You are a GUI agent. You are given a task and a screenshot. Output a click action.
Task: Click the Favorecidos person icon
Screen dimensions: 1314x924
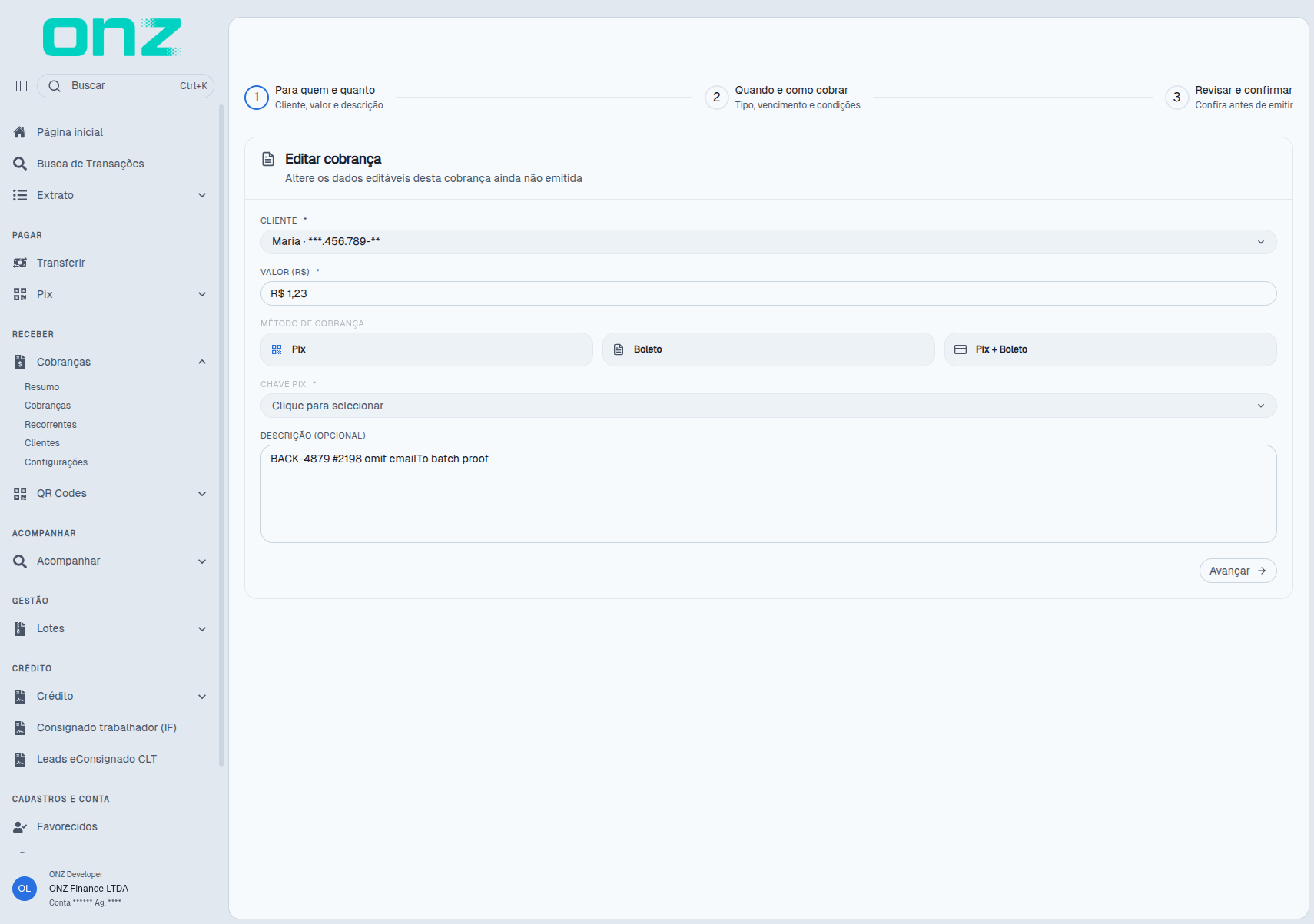(20, 826)
